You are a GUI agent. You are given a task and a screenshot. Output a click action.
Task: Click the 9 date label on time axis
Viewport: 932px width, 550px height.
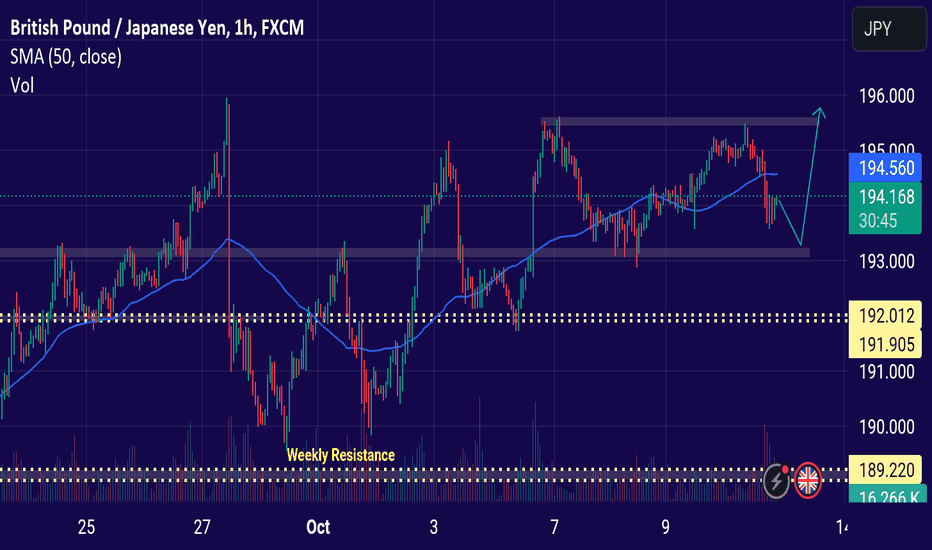[x=666, y=527]
